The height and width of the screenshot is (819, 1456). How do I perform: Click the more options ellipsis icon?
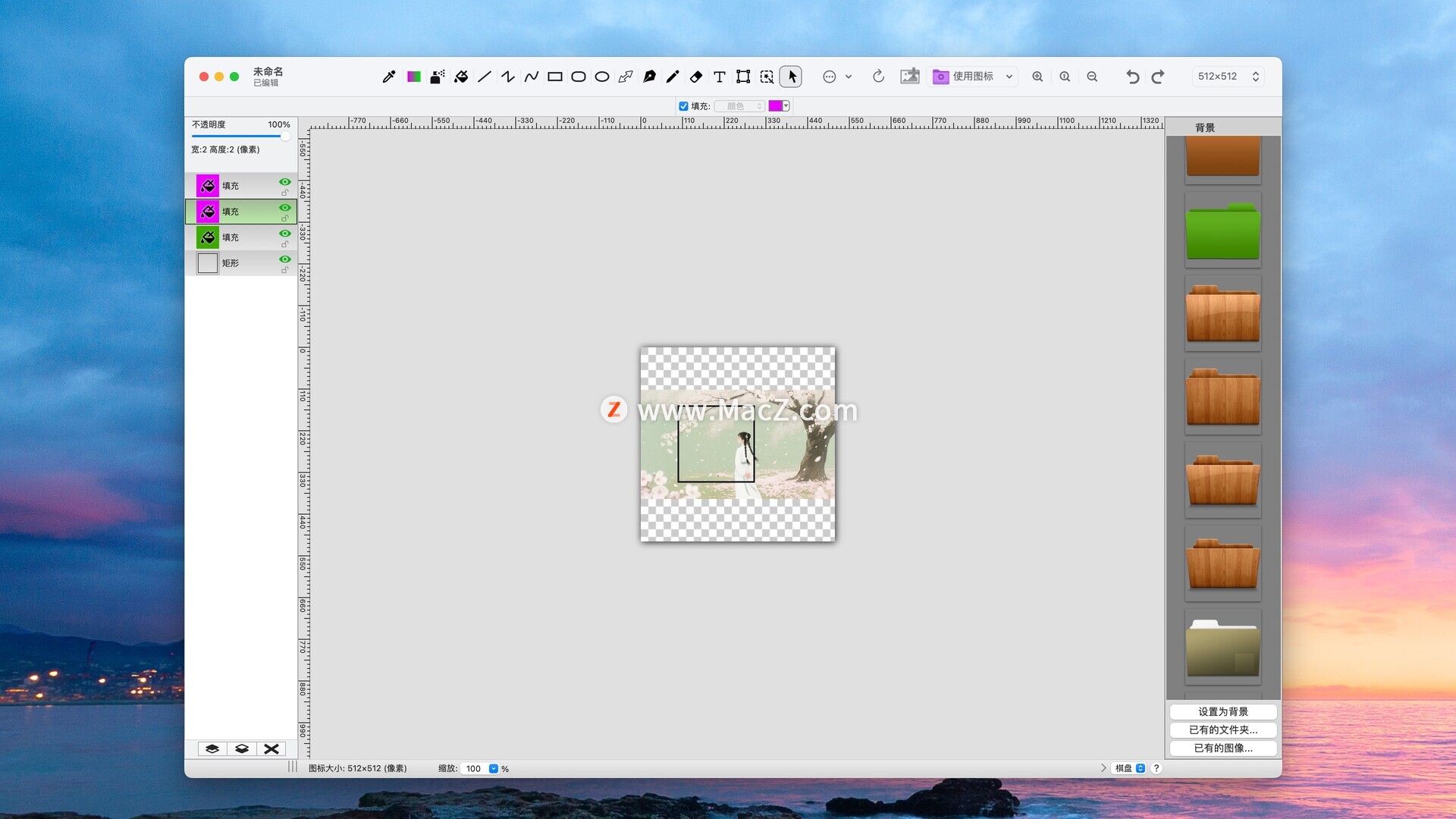tap(830, 77)
